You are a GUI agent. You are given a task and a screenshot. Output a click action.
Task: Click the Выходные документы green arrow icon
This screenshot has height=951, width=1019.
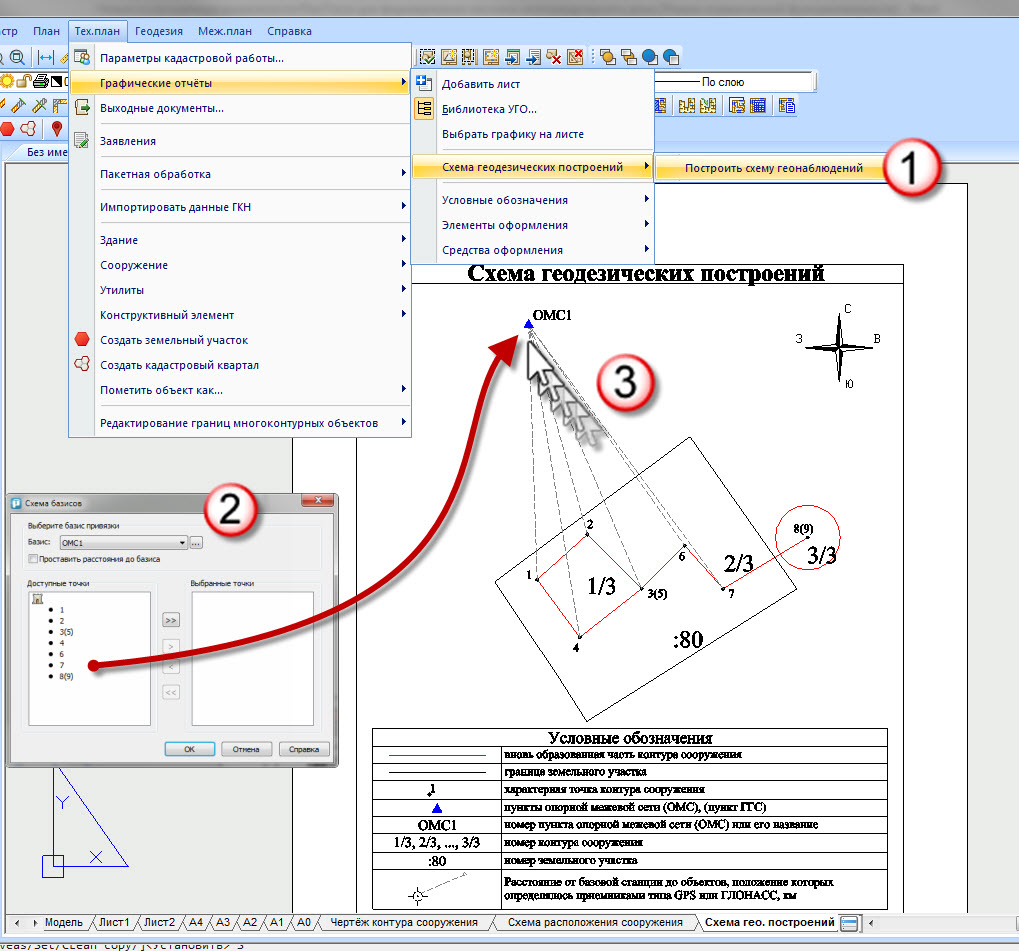click(x=82, y=107)
